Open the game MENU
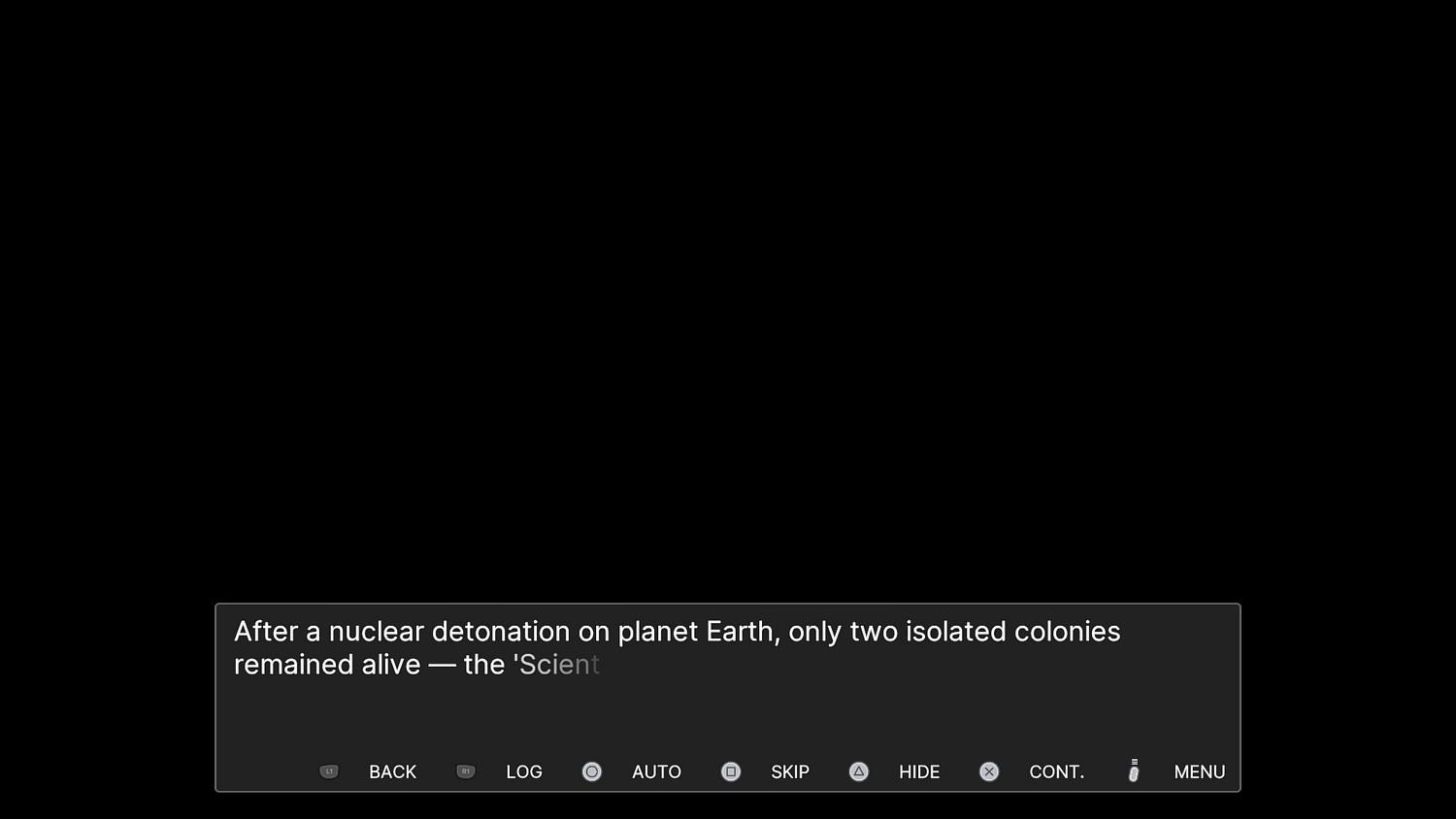This screenshot has width=1456, height=819. (x=1200, y=772)
